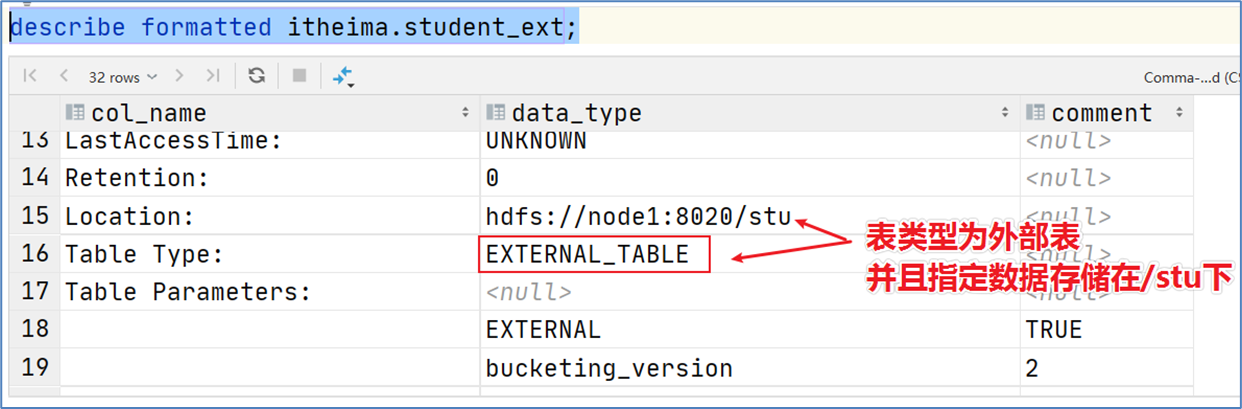Open the compare/pin results icon

(343, 77)
